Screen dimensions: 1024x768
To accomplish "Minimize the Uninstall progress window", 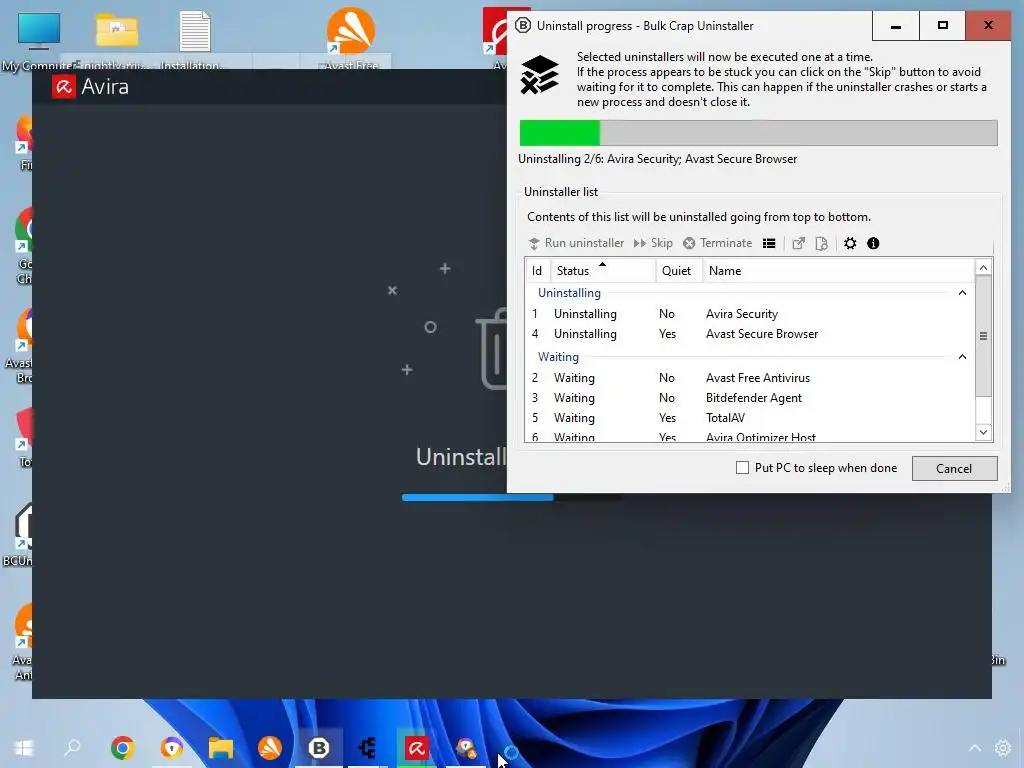I will [x=896, y=26].
